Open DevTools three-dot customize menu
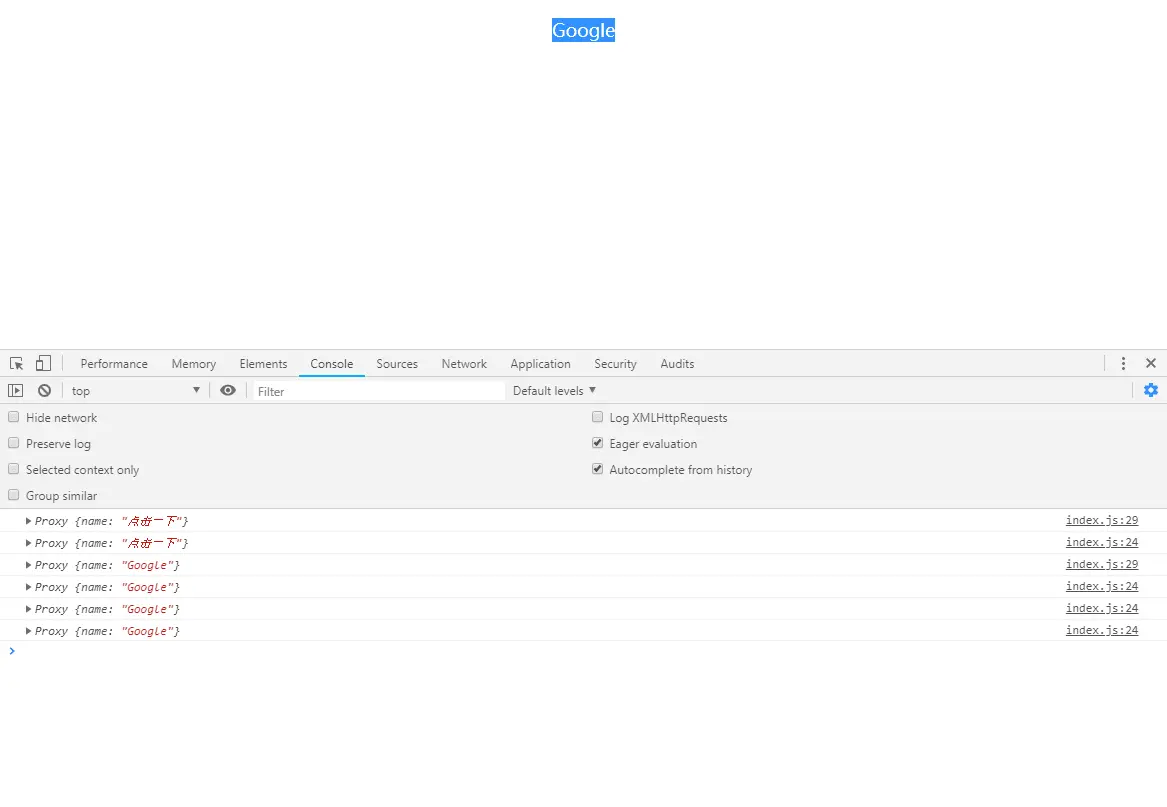The width and height of the screenshot is (1167, 807). pyautogui.click(x=1123, y=363)
